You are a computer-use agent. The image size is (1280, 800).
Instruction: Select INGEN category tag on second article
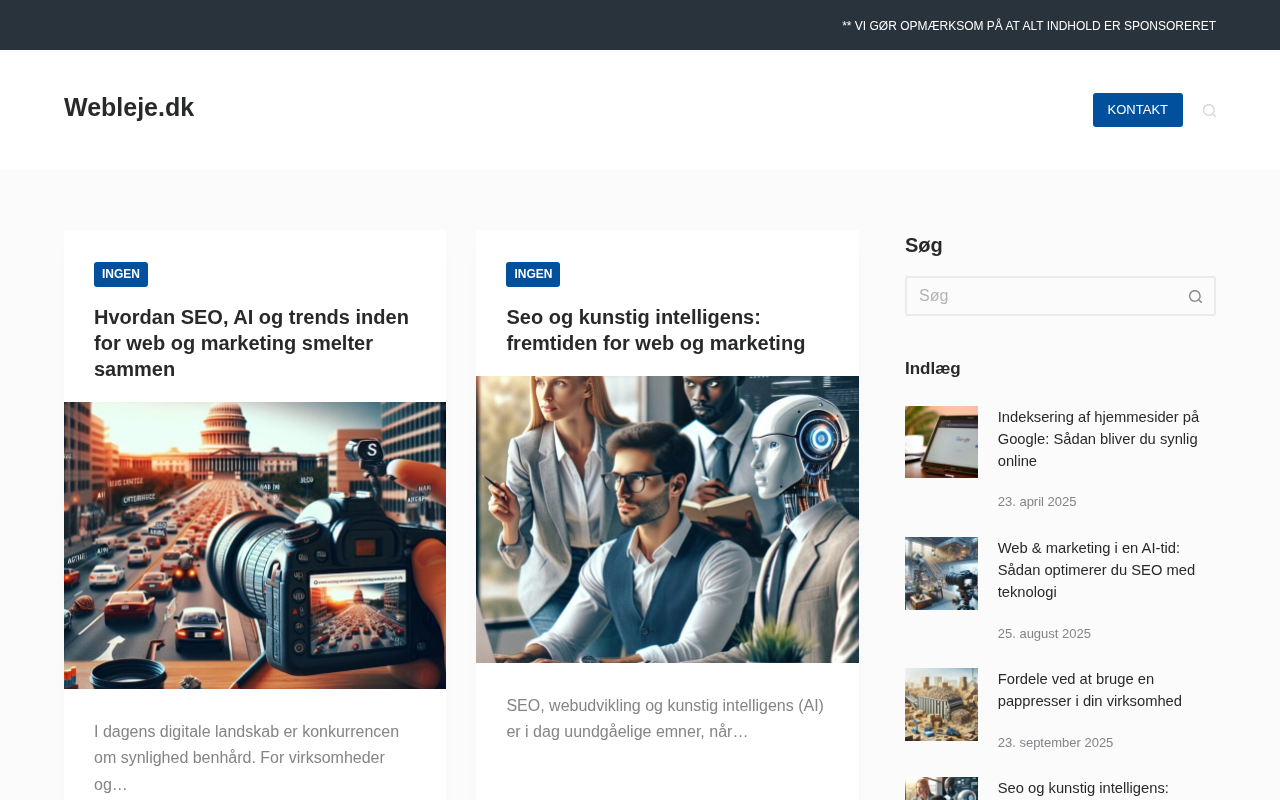[533, 274]
